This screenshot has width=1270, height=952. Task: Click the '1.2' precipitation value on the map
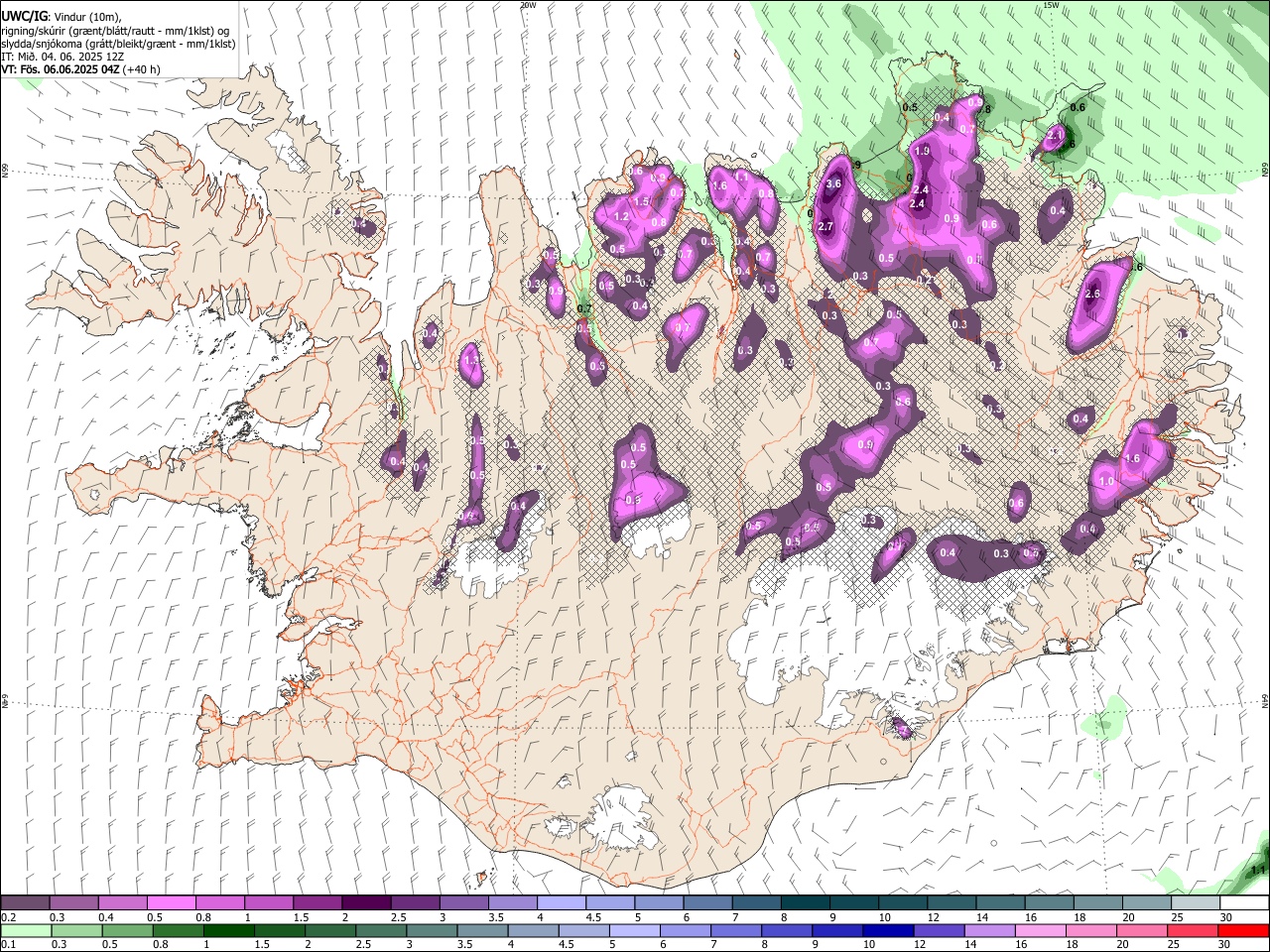pyautogui.click(x=622, y=216)
